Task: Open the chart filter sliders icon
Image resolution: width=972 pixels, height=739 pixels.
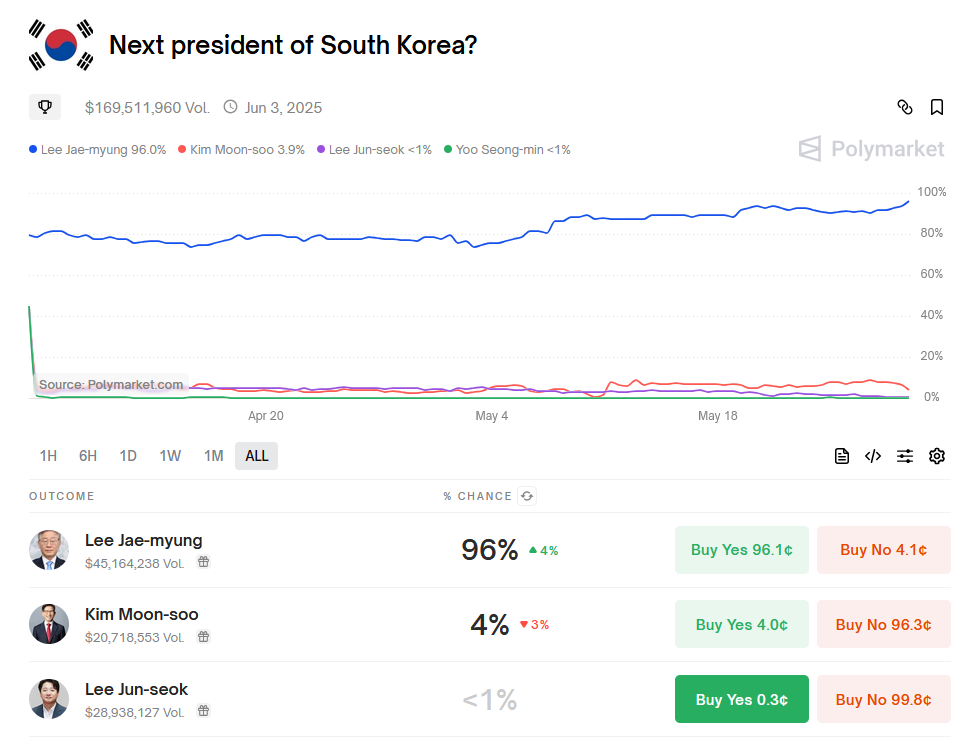Action: tap(905, 456)
